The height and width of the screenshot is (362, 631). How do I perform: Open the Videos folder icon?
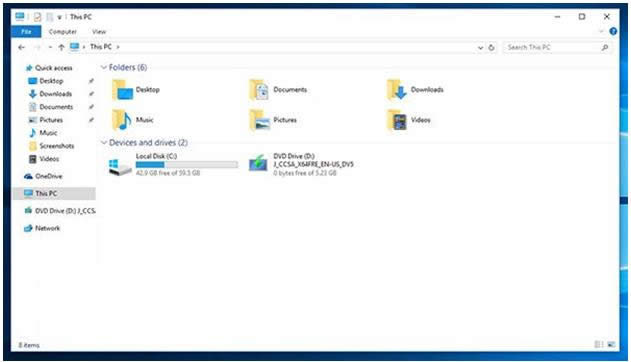pyautogui.click(x=397, y=120)
